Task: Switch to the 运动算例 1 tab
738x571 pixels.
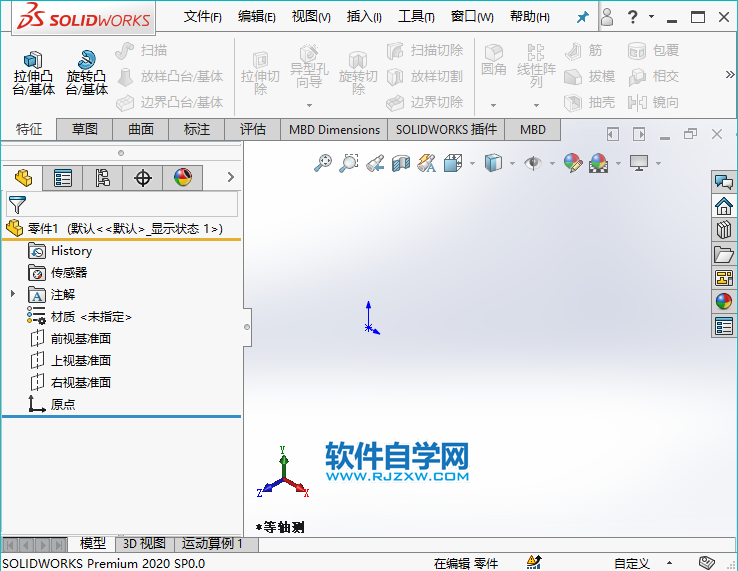Action: (x=216, y=544)
